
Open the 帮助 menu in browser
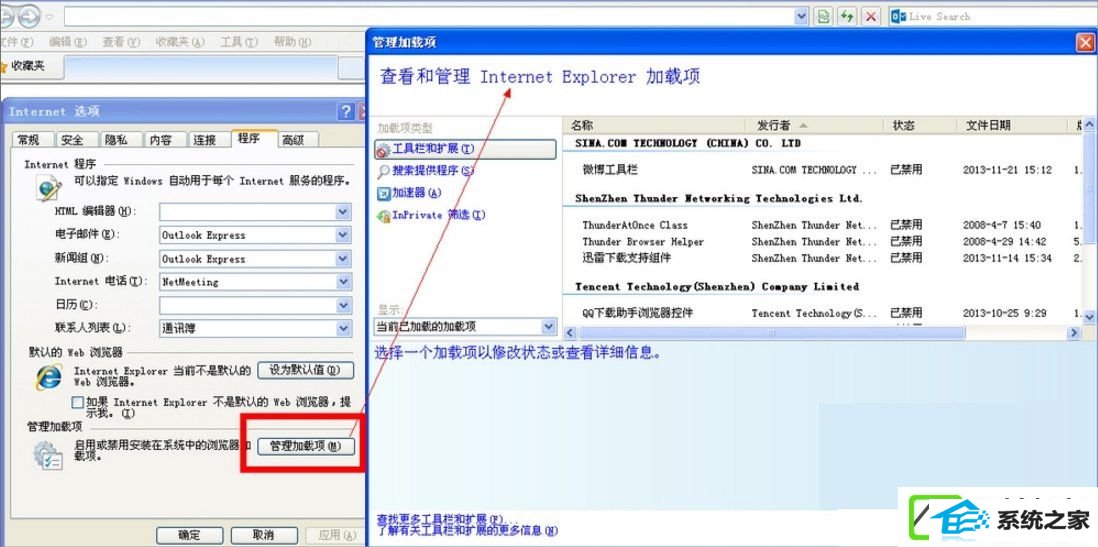[x=293, y=42]
